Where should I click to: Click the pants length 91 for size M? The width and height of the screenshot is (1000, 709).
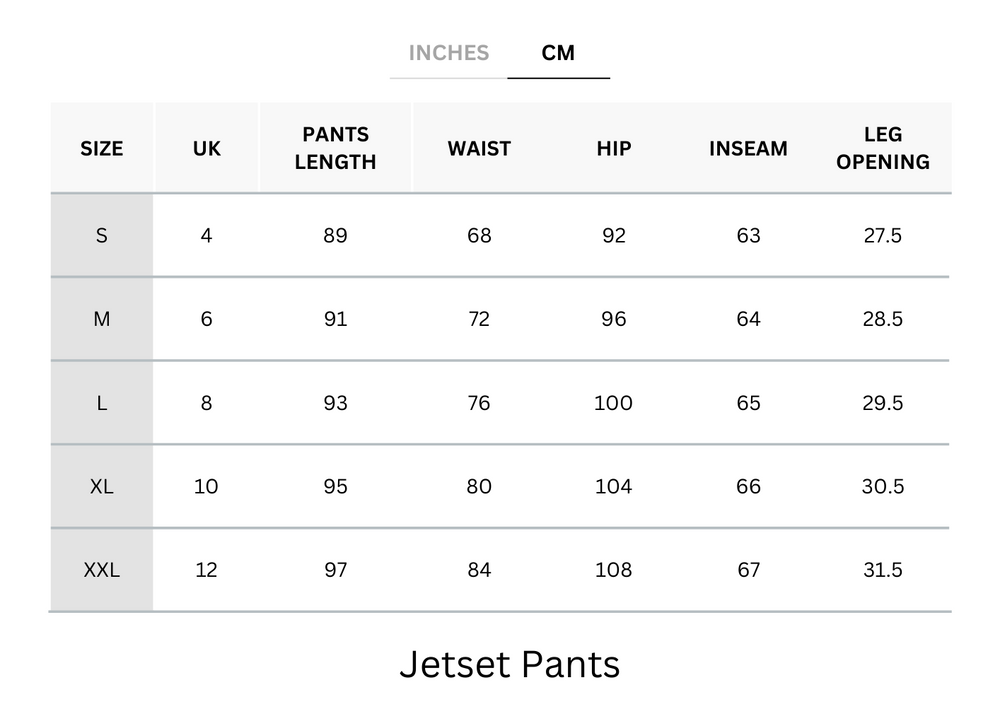tap(335, 319)
